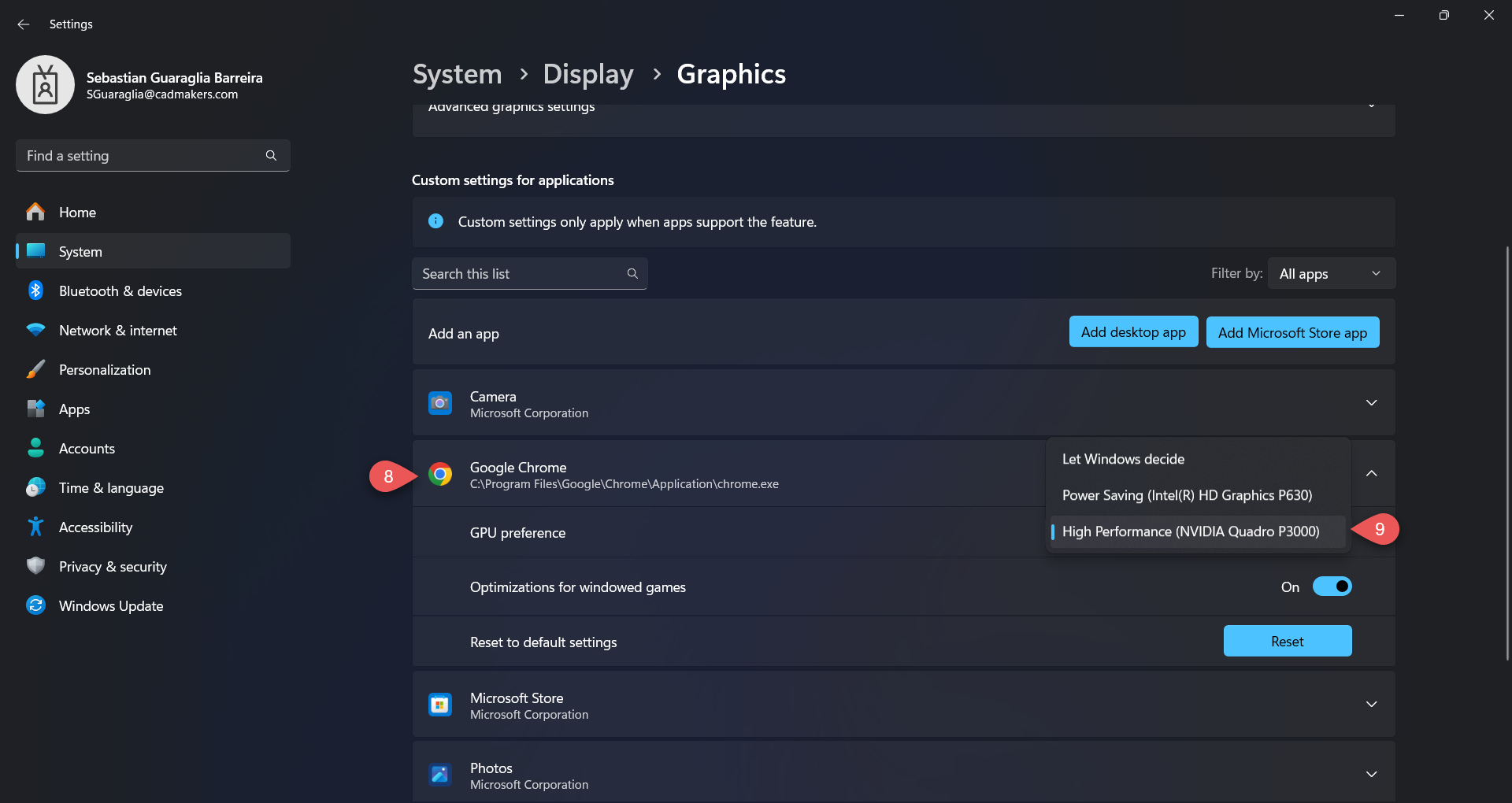Screen dimensions: 1512x803
Task: Click the Apps icon in sidebar
Action: click(35, 409)
